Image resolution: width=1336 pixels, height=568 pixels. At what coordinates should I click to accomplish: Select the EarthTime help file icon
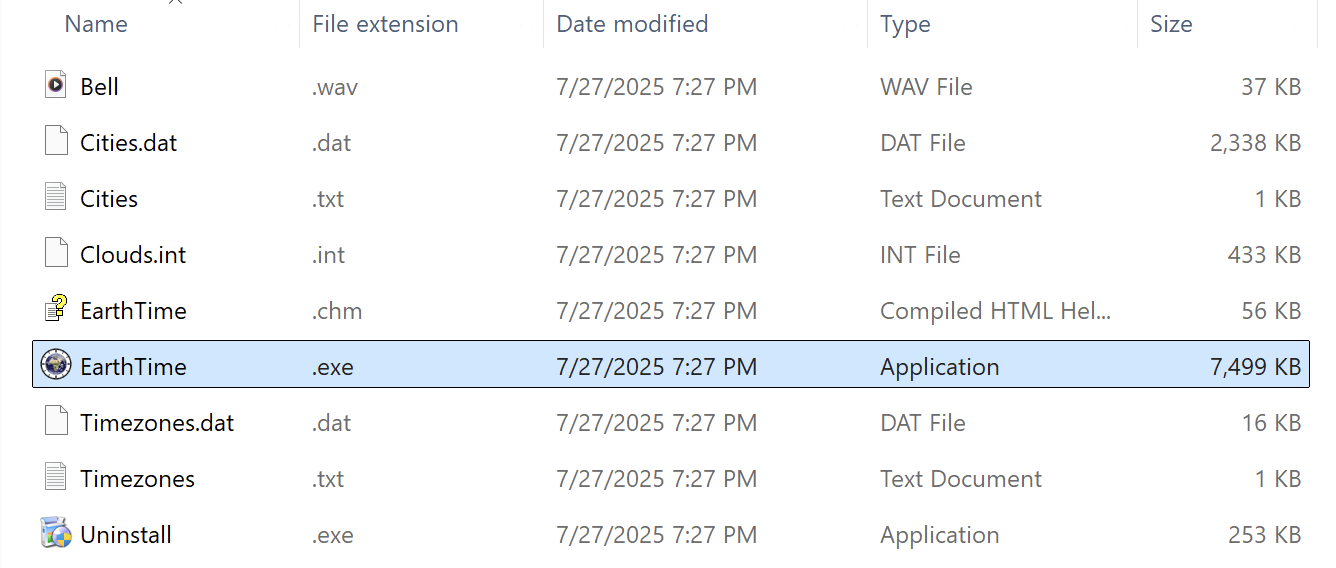(x=56, y=310)
